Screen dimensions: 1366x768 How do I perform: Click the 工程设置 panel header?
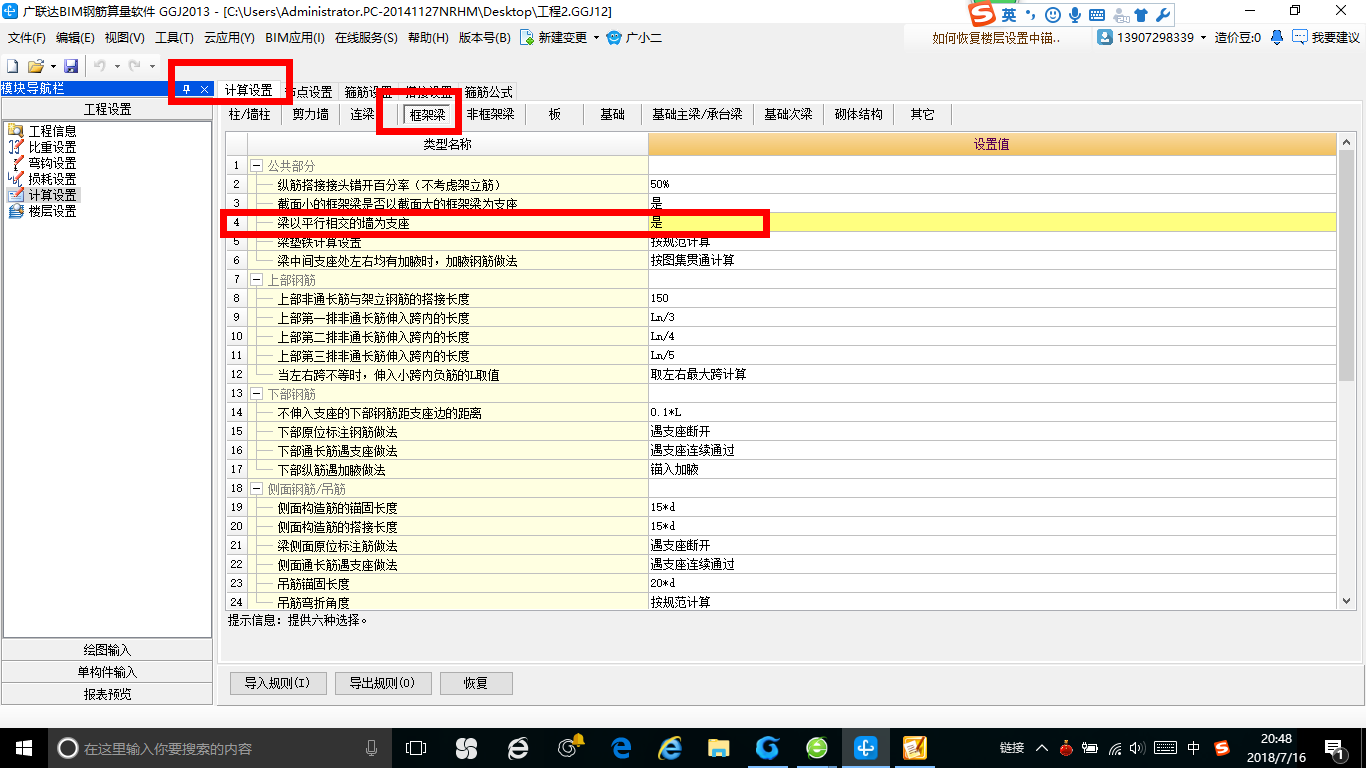pyautogui.click(x=107, y=110)
